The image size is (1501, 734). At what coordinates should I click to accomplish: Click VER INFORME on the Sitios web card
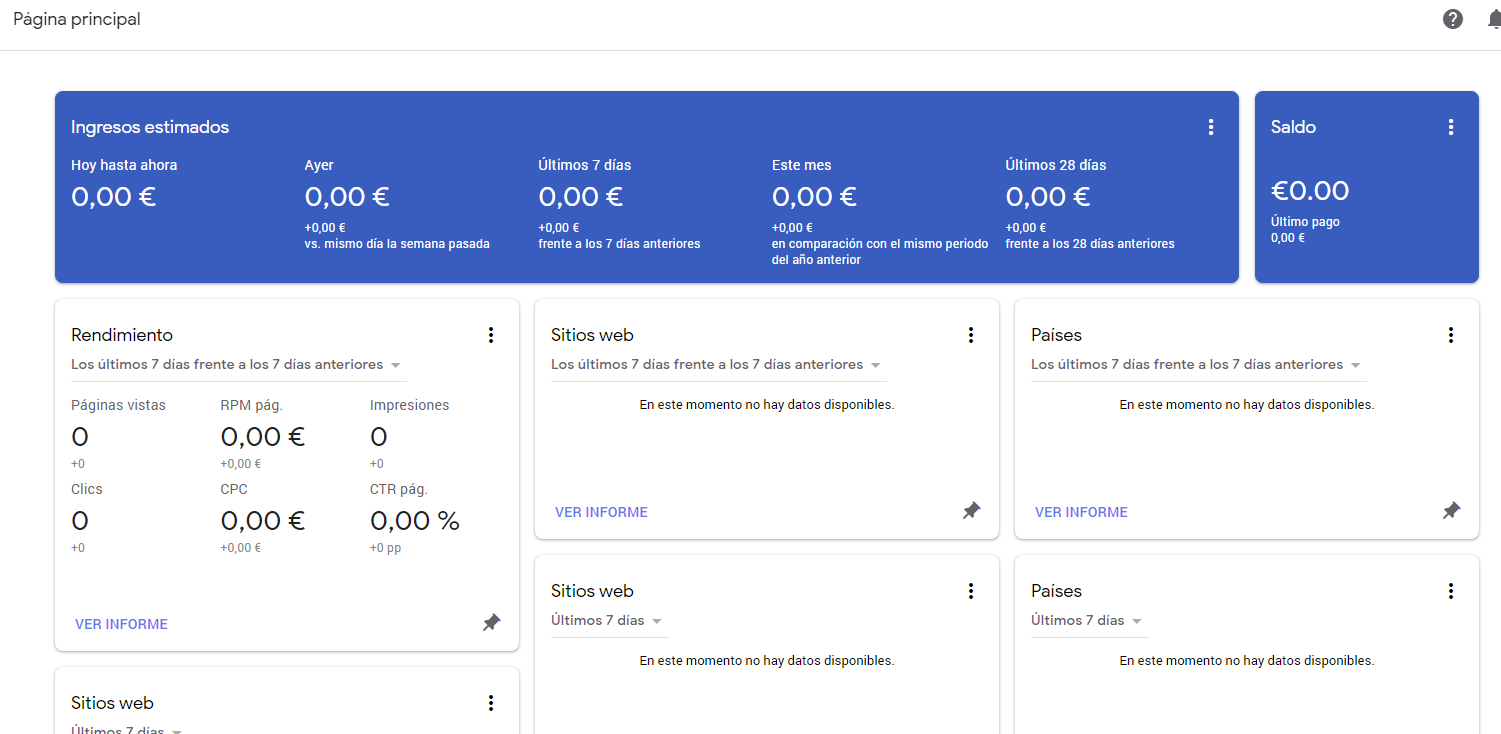pyautogui.click(x=601, y=511)
